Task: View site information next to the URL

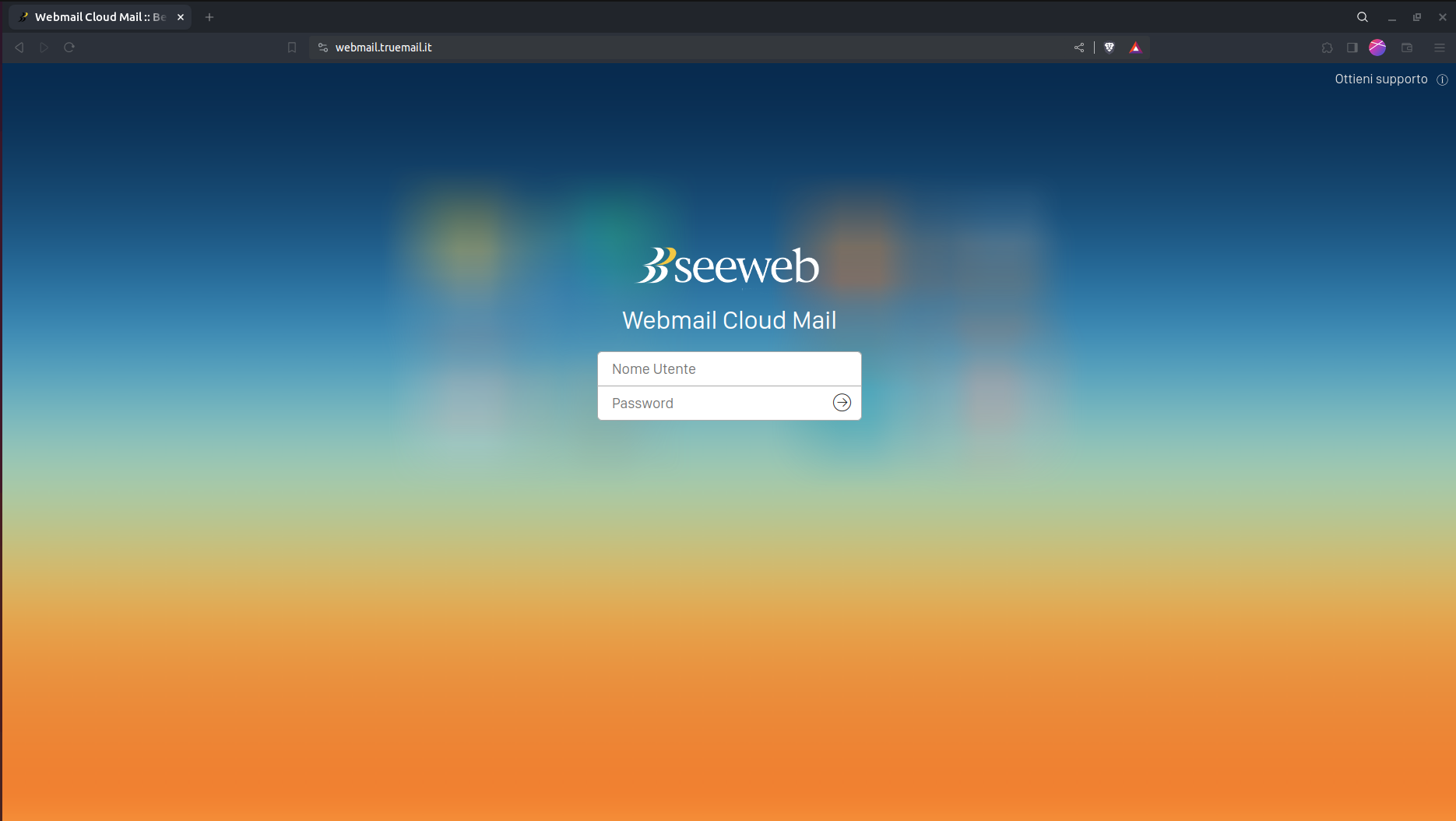Action: click(x=323, y=48)
